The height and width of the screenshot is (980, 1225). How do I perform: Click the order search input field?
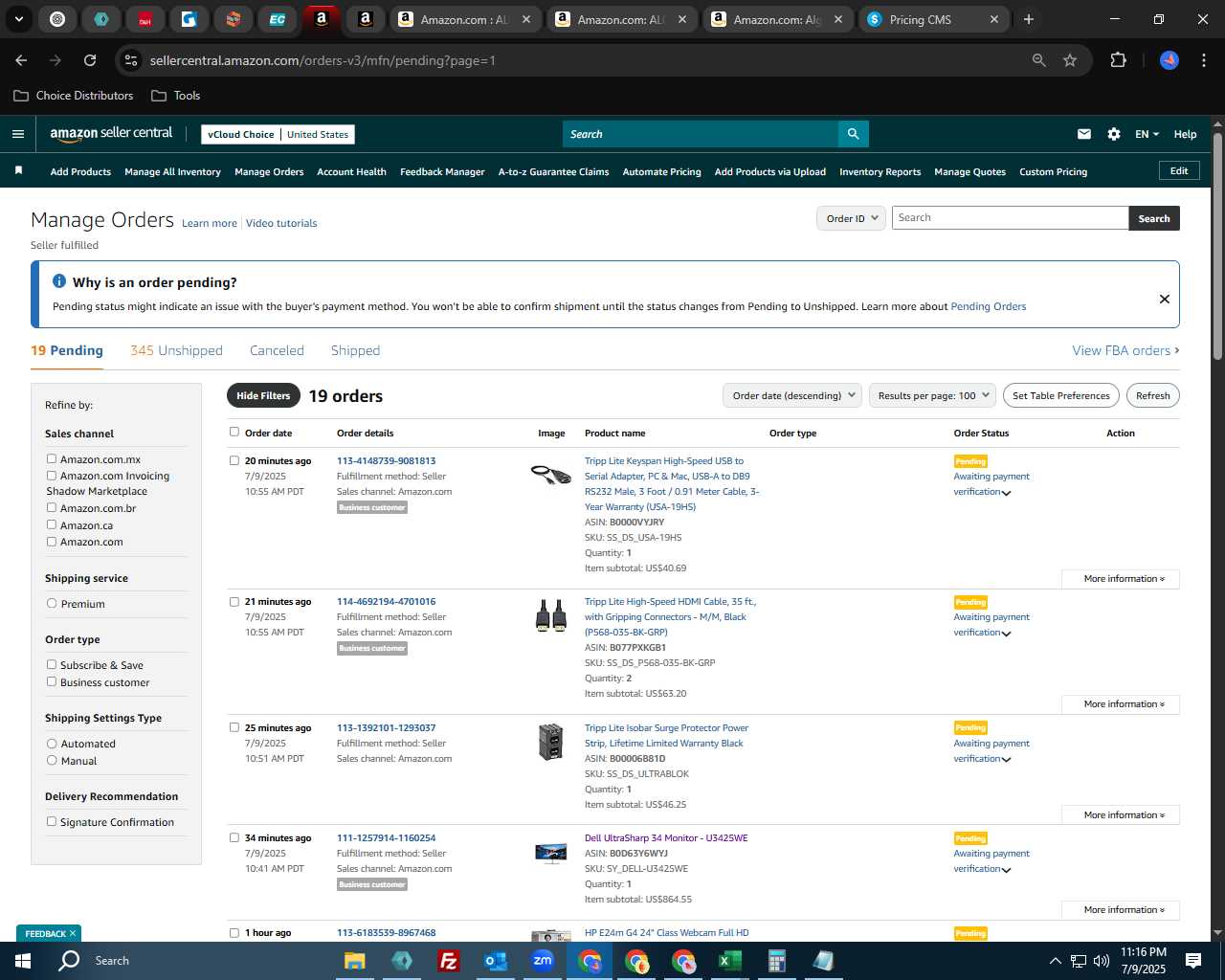click(1010, 218)
